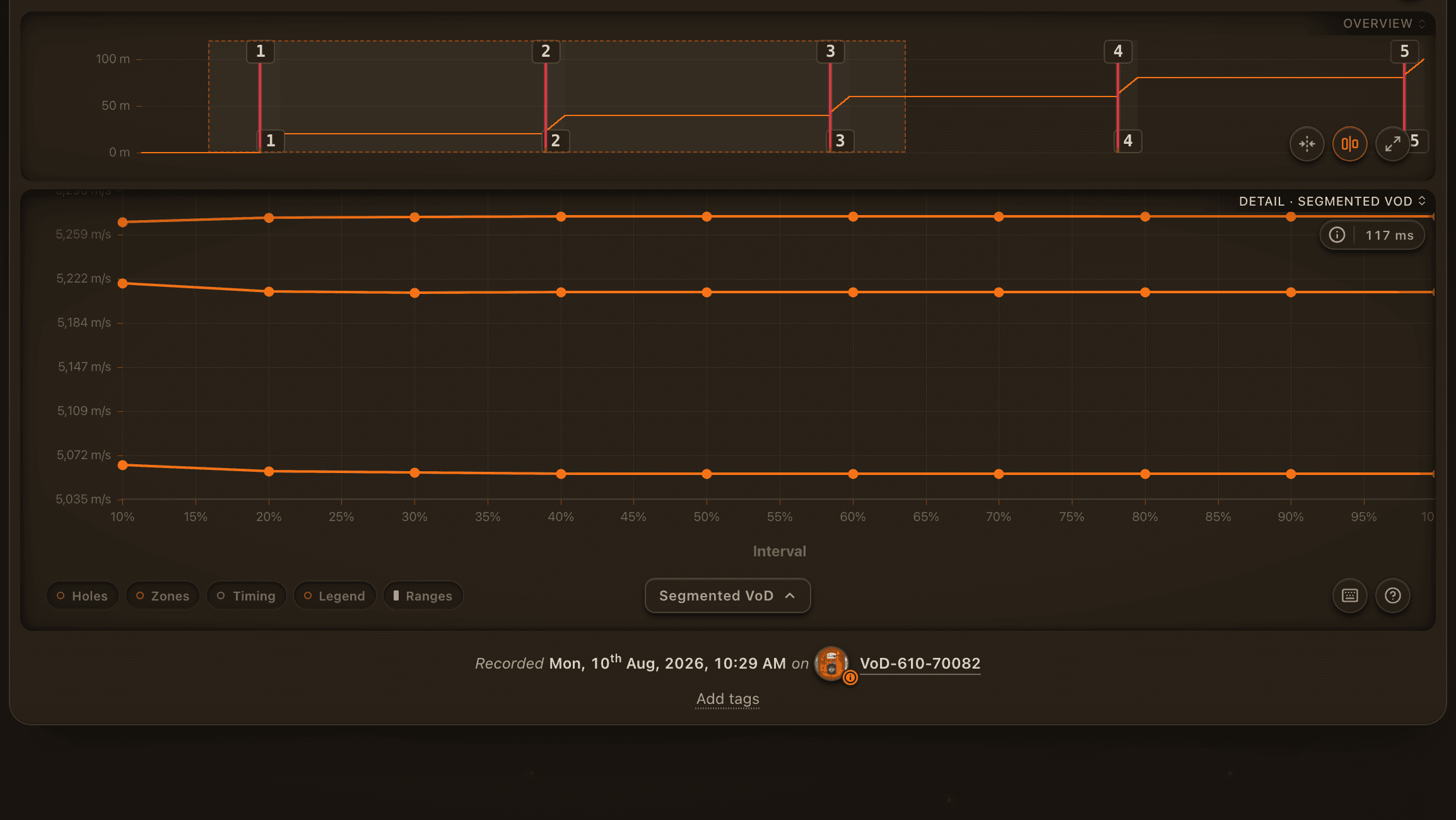
Task: Select top marker 3 in overview
Action: (830, 51)
